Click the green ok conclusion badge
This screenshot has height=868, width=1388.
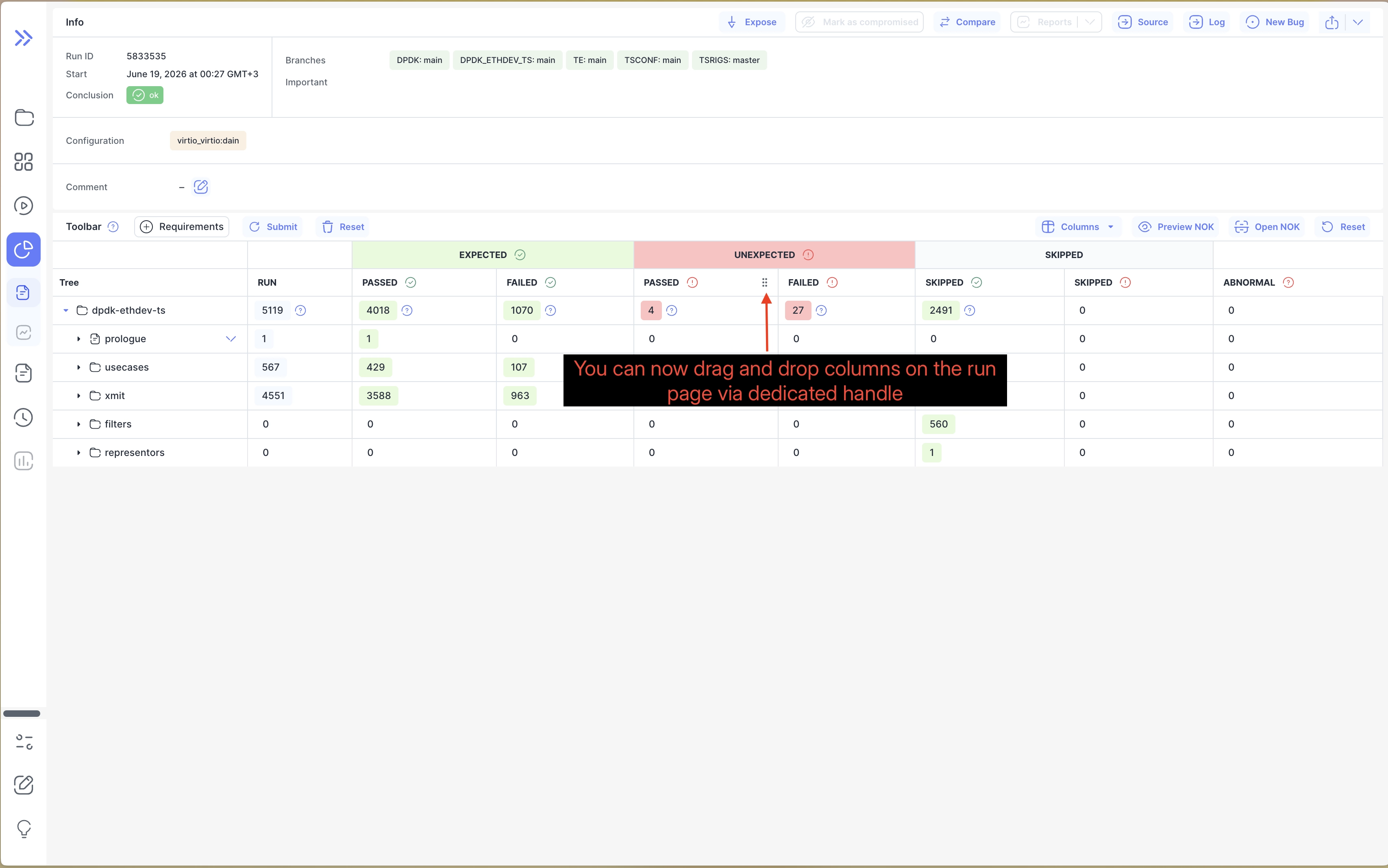(145, 95)
